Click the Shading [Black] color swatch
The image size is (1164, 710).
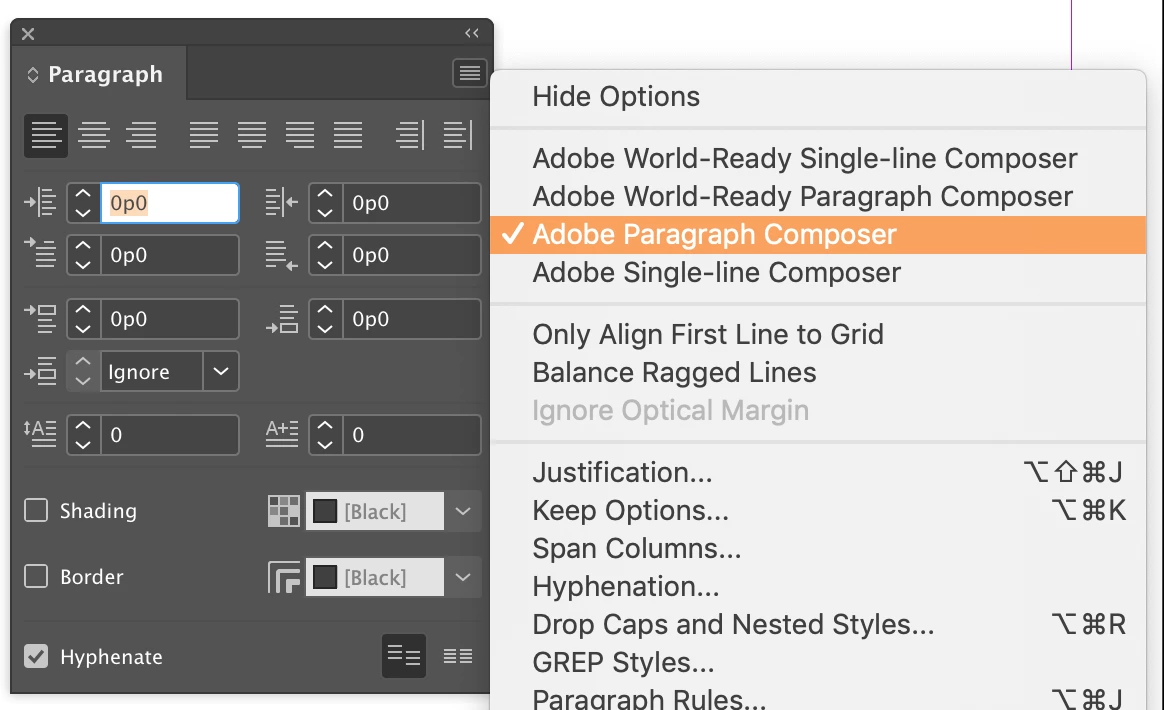point(325,511)
